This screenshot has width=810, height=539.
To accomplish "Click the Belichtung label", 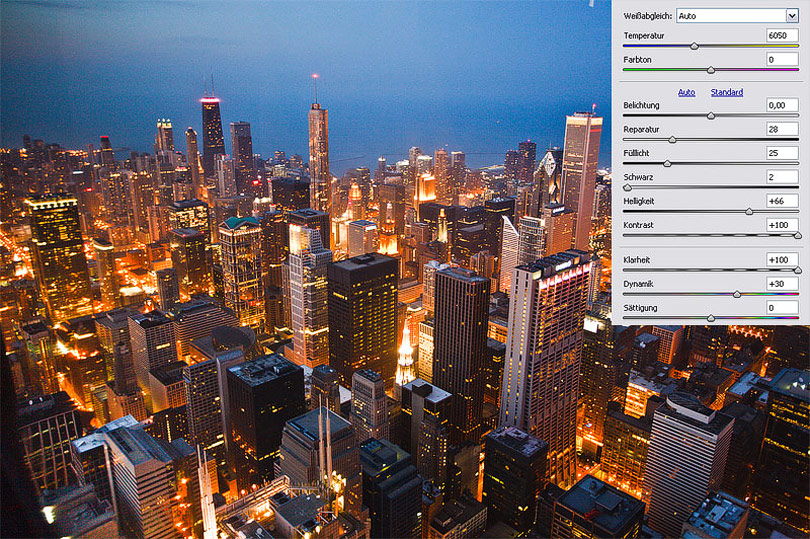I will pos(641,105).
